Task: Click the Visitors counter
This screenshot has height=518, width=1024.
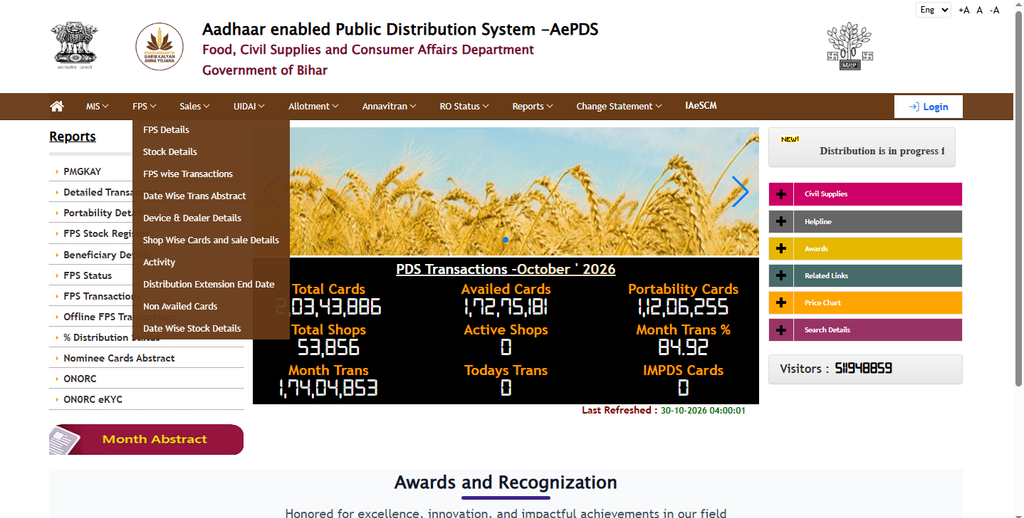Action: (x=865, y=369)
